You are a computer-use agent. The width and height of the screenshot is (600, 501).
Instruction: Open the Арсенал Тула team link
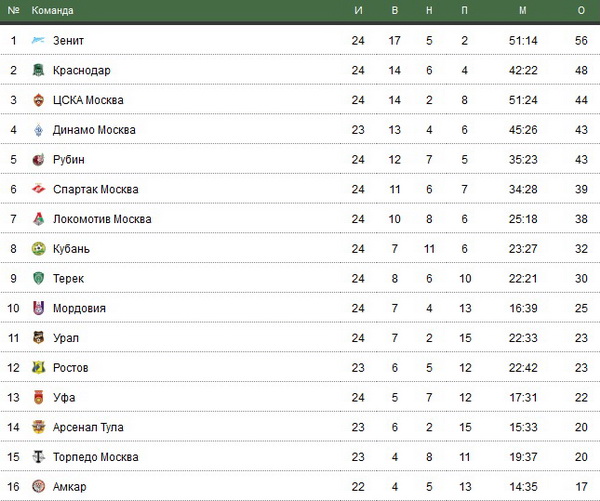[x=88, y=427]
